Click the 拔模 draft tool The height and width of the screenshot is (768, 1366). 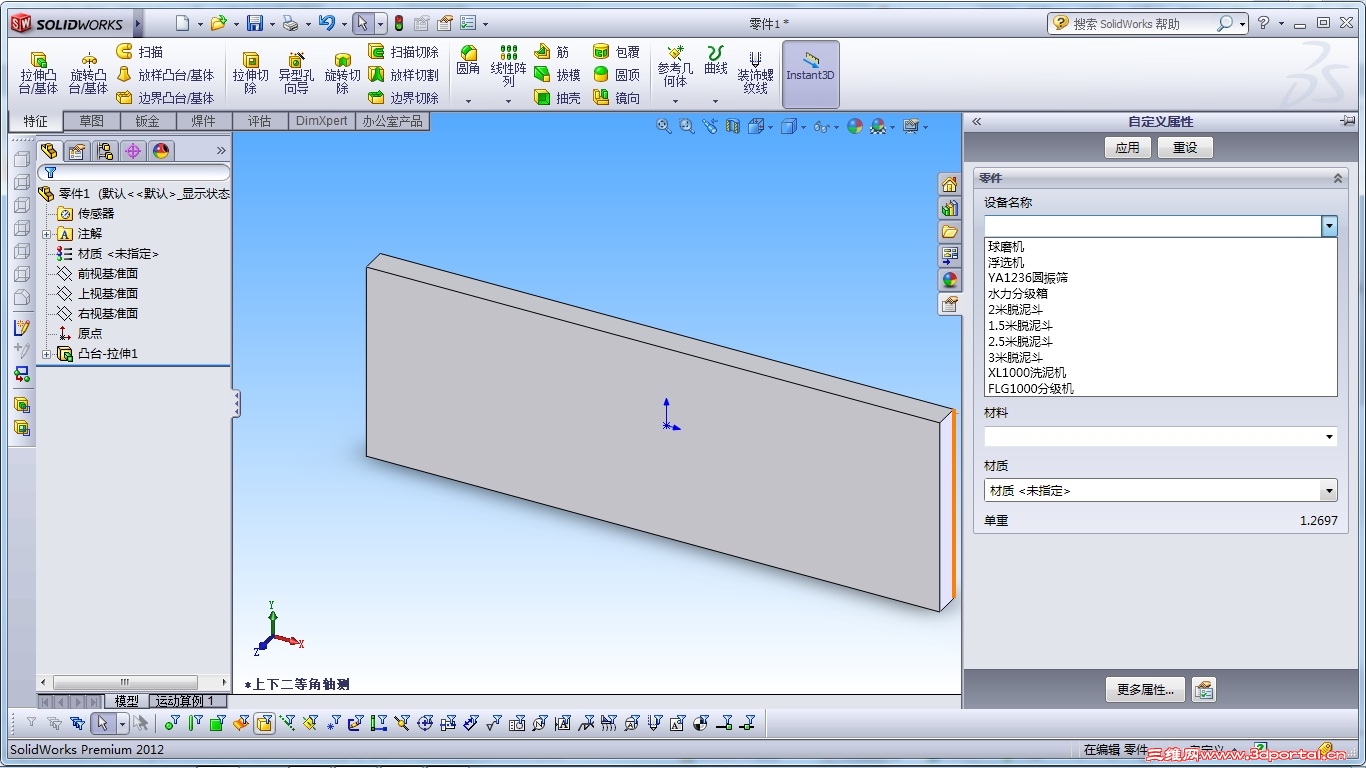click(x=556, y=75)
